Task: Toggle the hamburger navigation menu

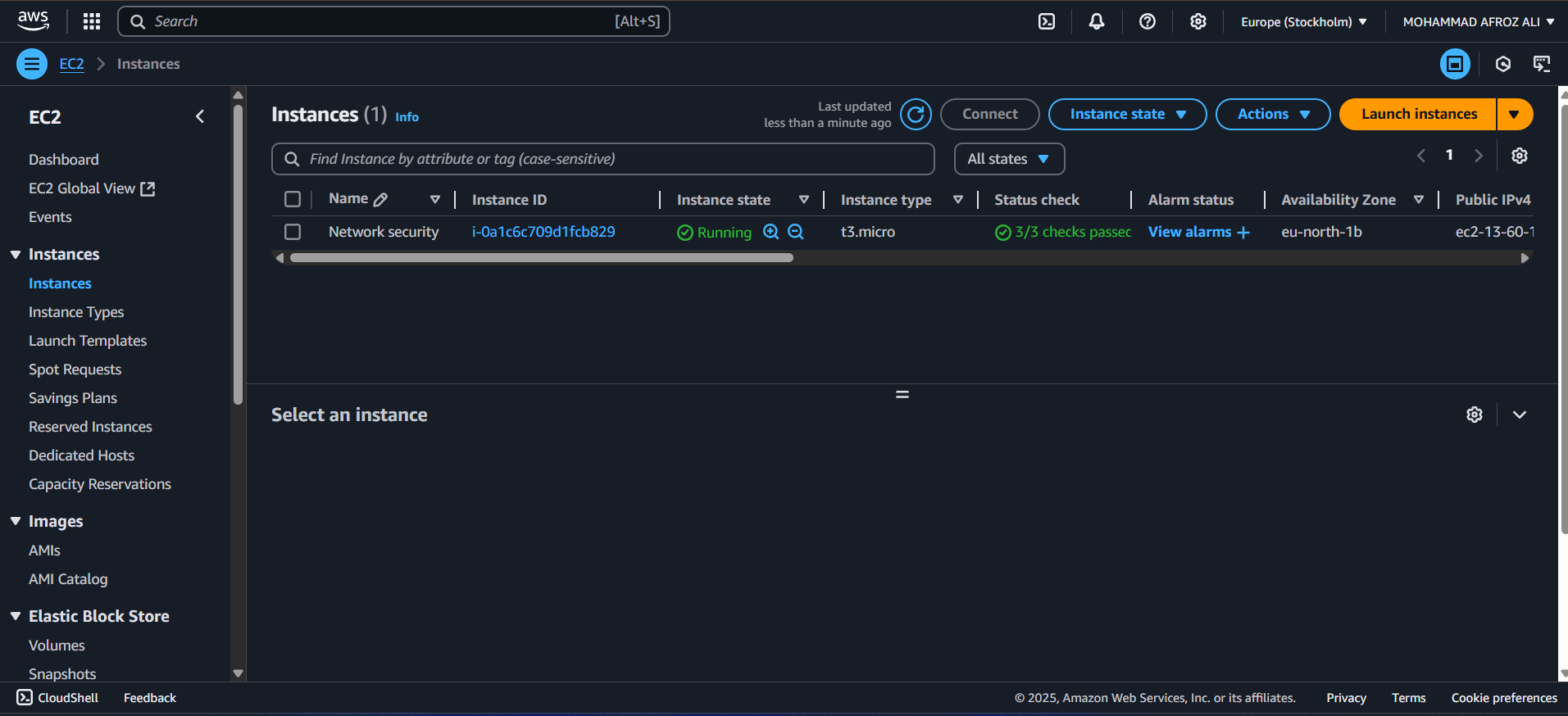Action: point(32,64)
